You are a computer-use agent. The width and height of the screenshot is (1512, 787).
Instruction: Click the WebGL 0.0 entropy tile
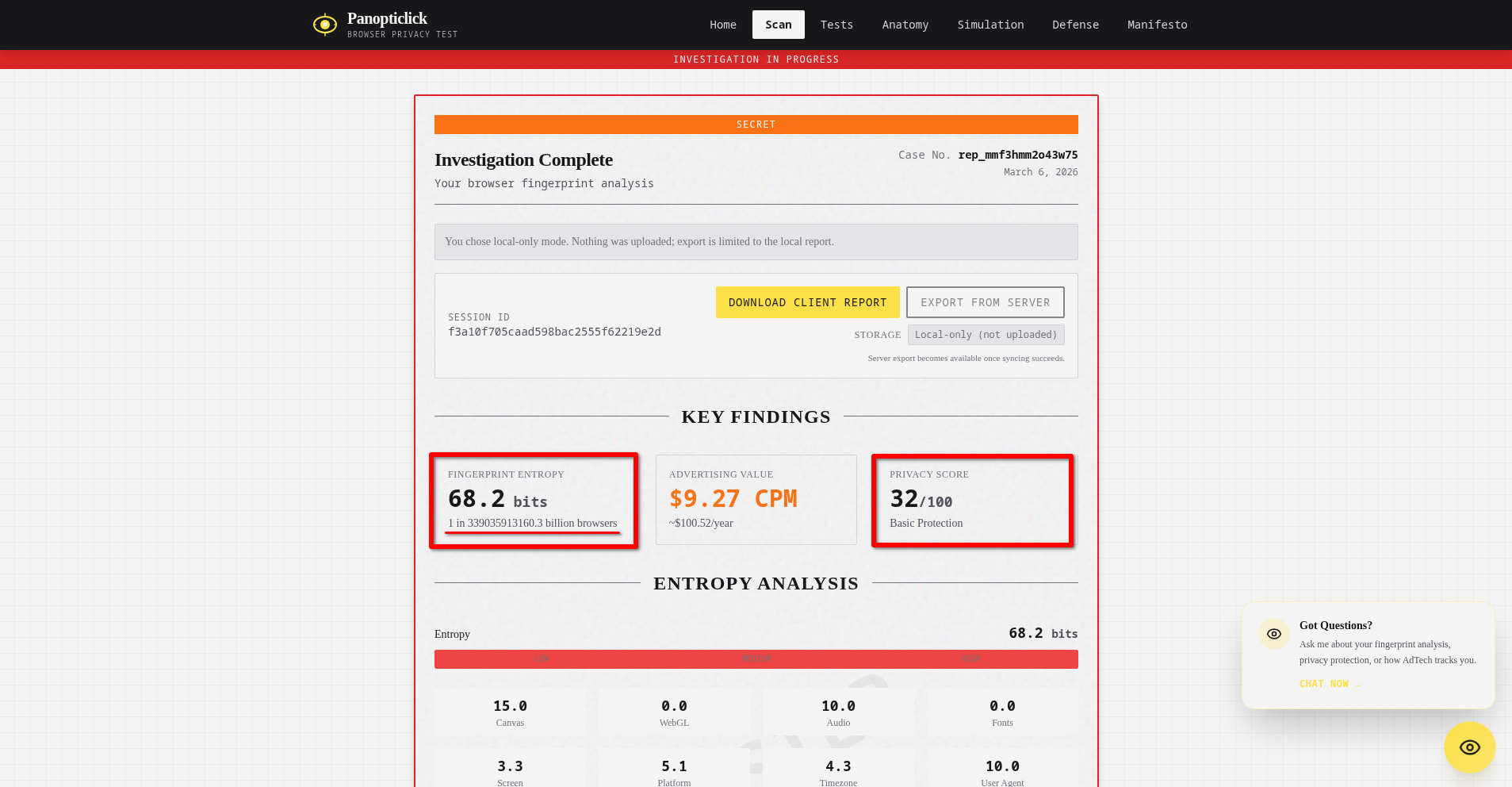coord(674,712)
